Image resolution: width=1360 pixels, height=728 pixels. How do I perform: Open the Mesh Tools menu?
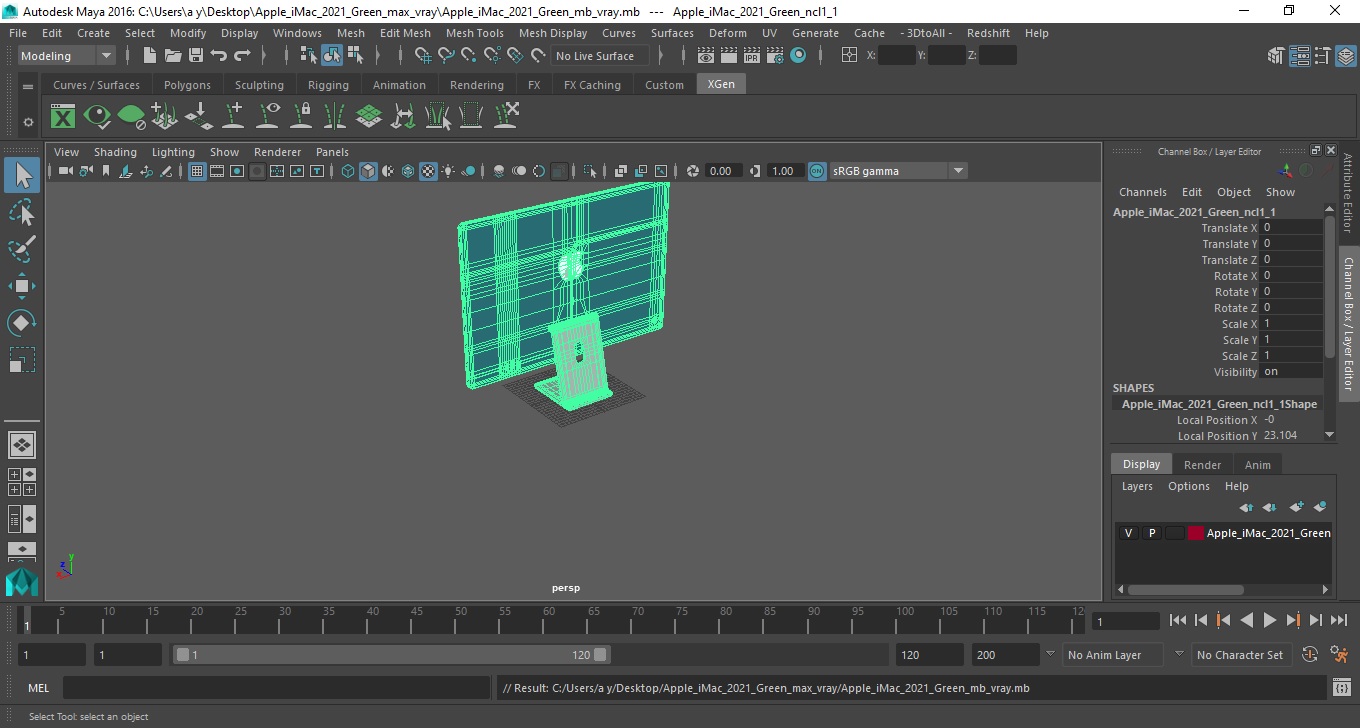click(475, 33)
